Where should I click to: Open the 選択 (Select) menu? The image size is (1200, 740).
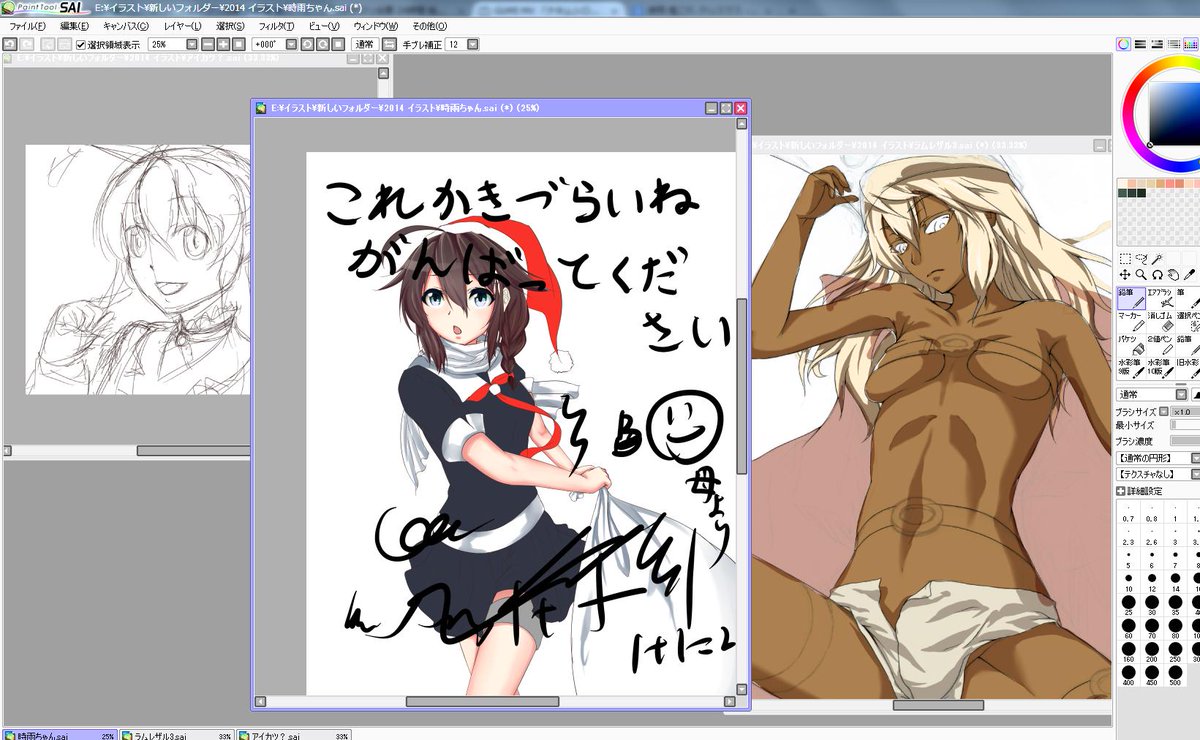[230, 26]
